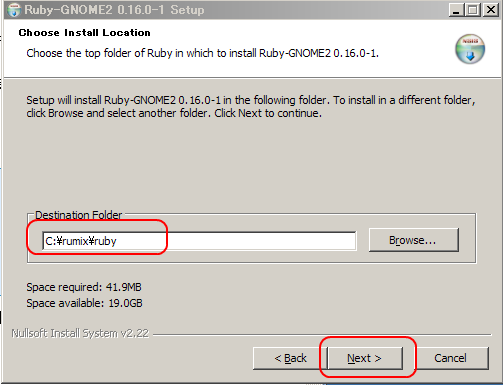Click the installer icon in title bar
503x385 pixels.
[x=14, y=10]
